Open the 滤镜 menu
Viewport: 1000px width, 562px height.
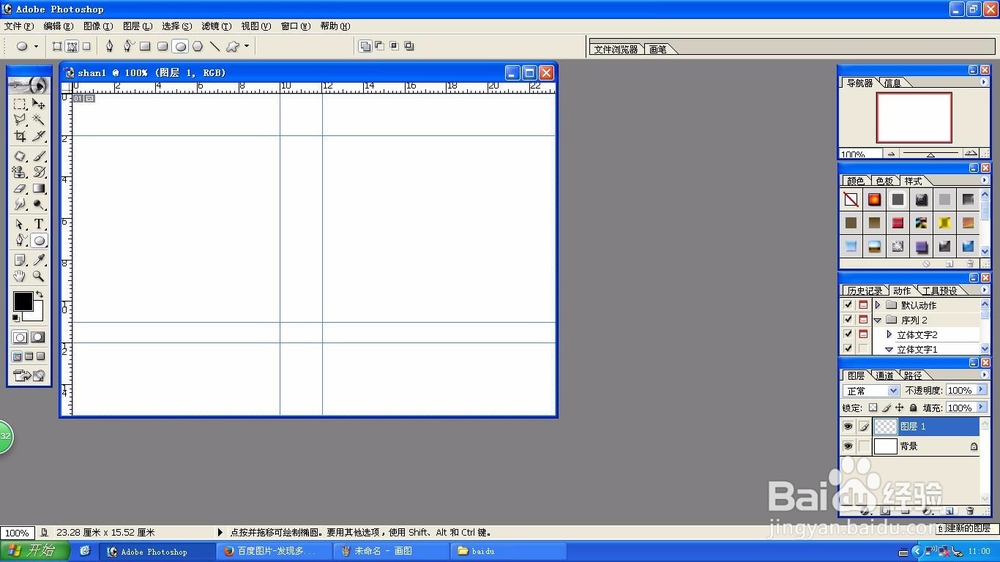tap(216, 26)
